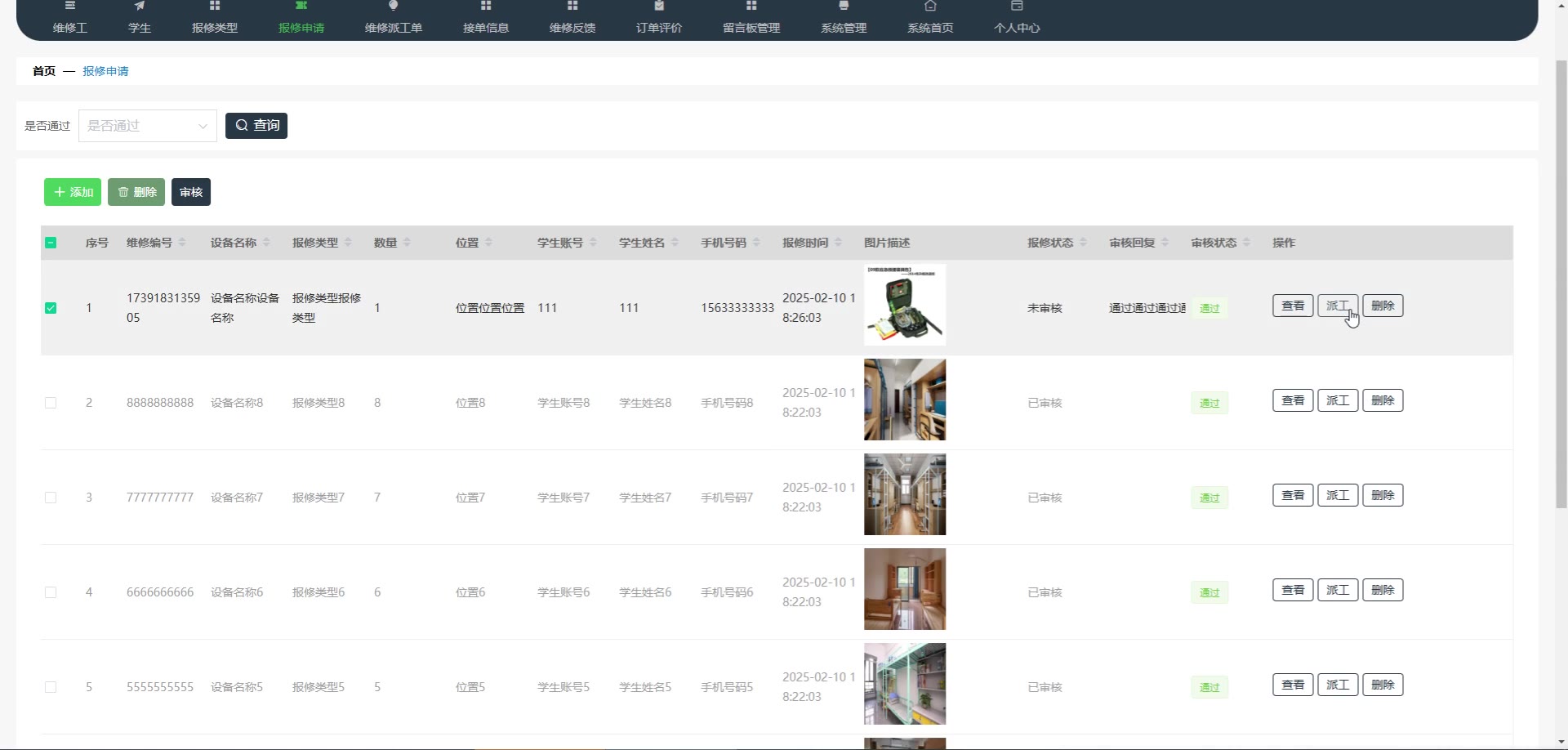The height and width of the screenshot is (750, 1568).
Task: Click the 设备名称8 cell
Action: pos(237,403)
